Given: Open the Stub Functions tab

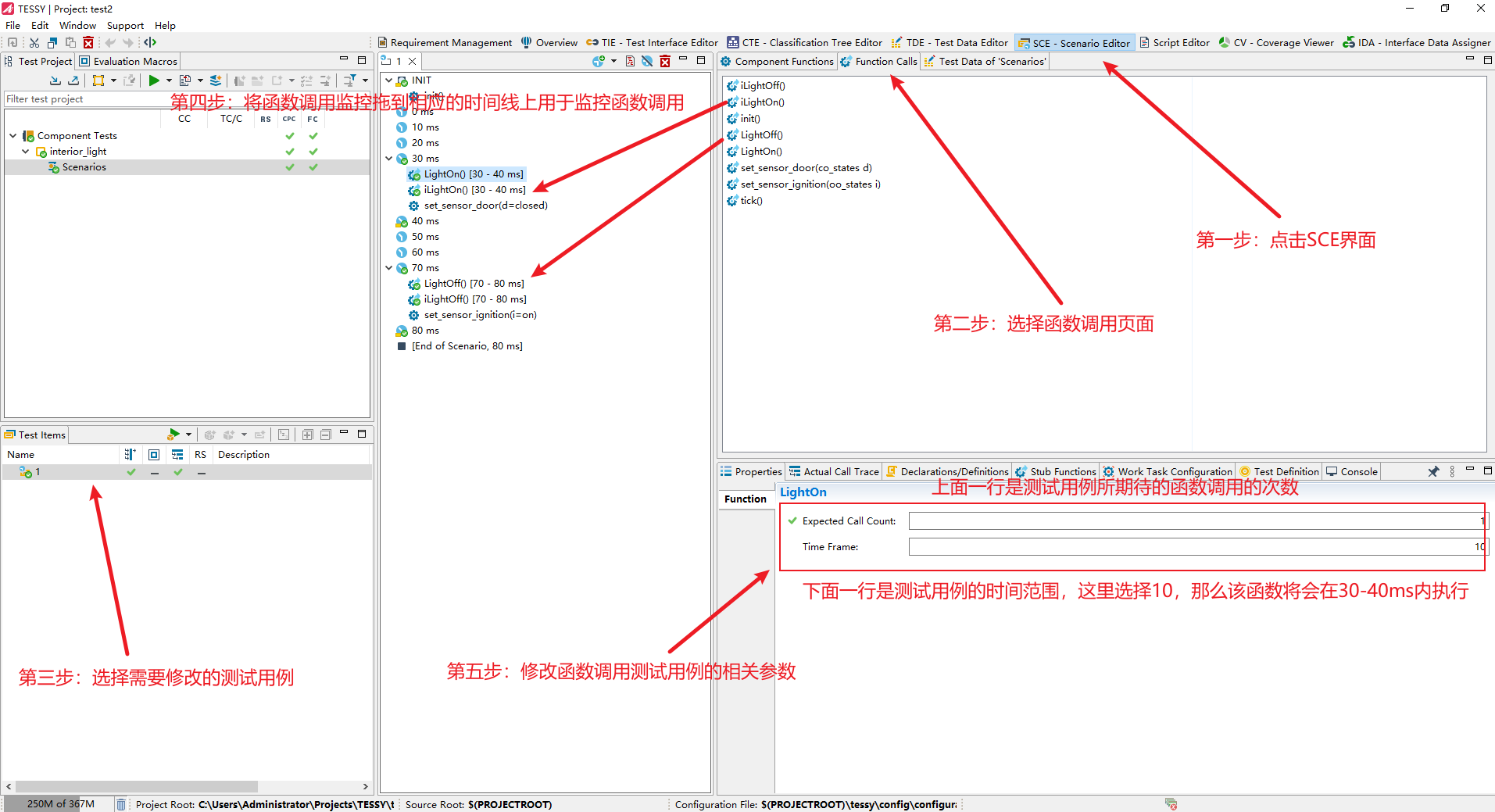Looking at the screenshot, I should tap(1056, 471).
